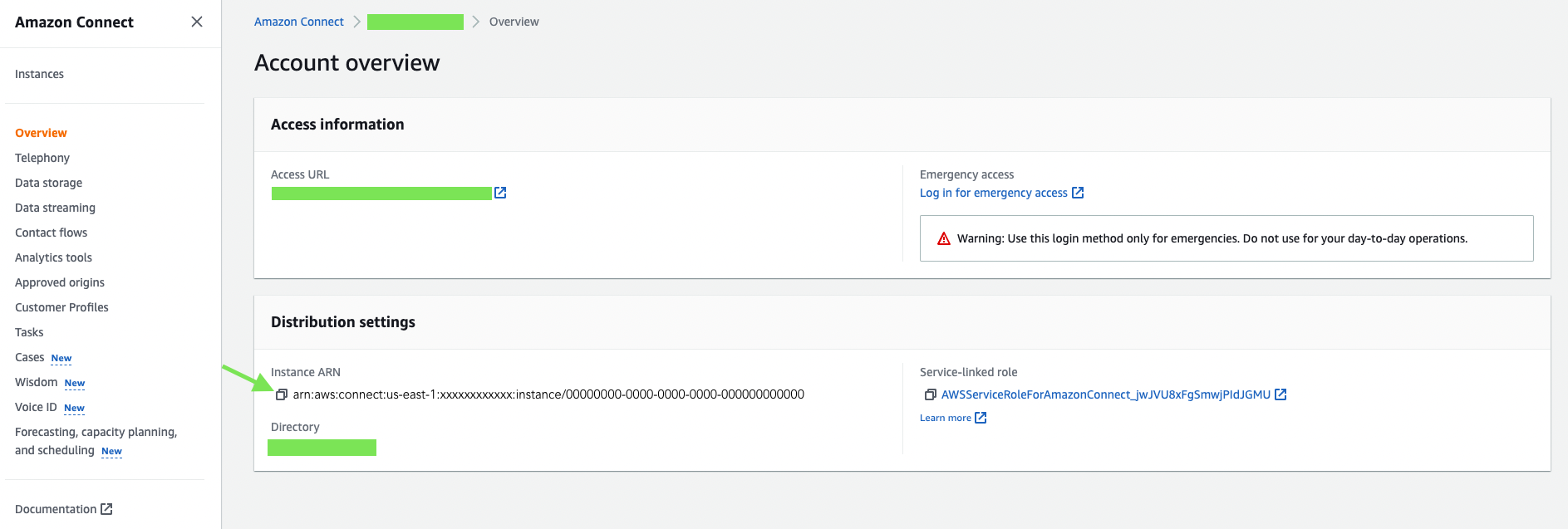Click Log in for emergency access

(993, 193)
